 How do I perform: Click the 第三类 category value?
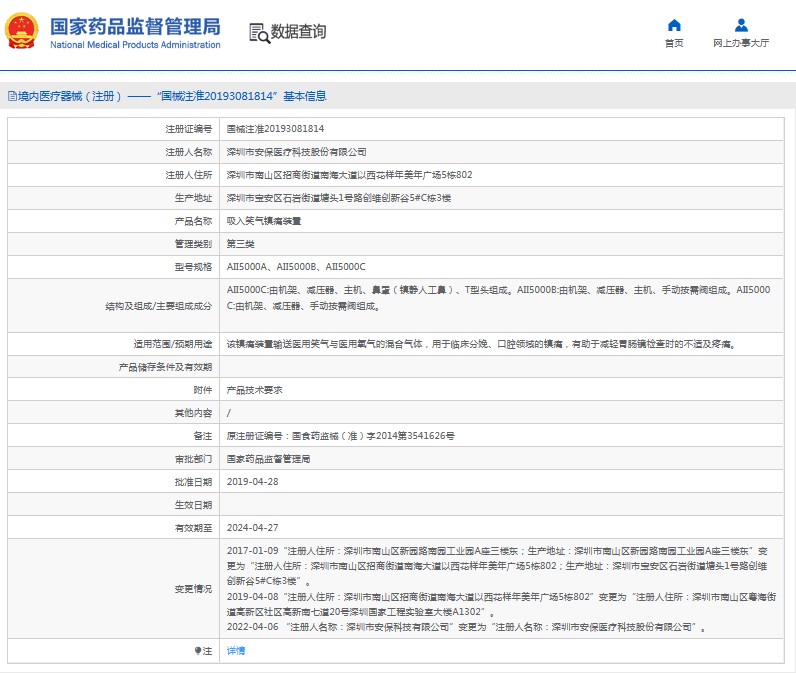pyautogui.click(x=240, y=244)
